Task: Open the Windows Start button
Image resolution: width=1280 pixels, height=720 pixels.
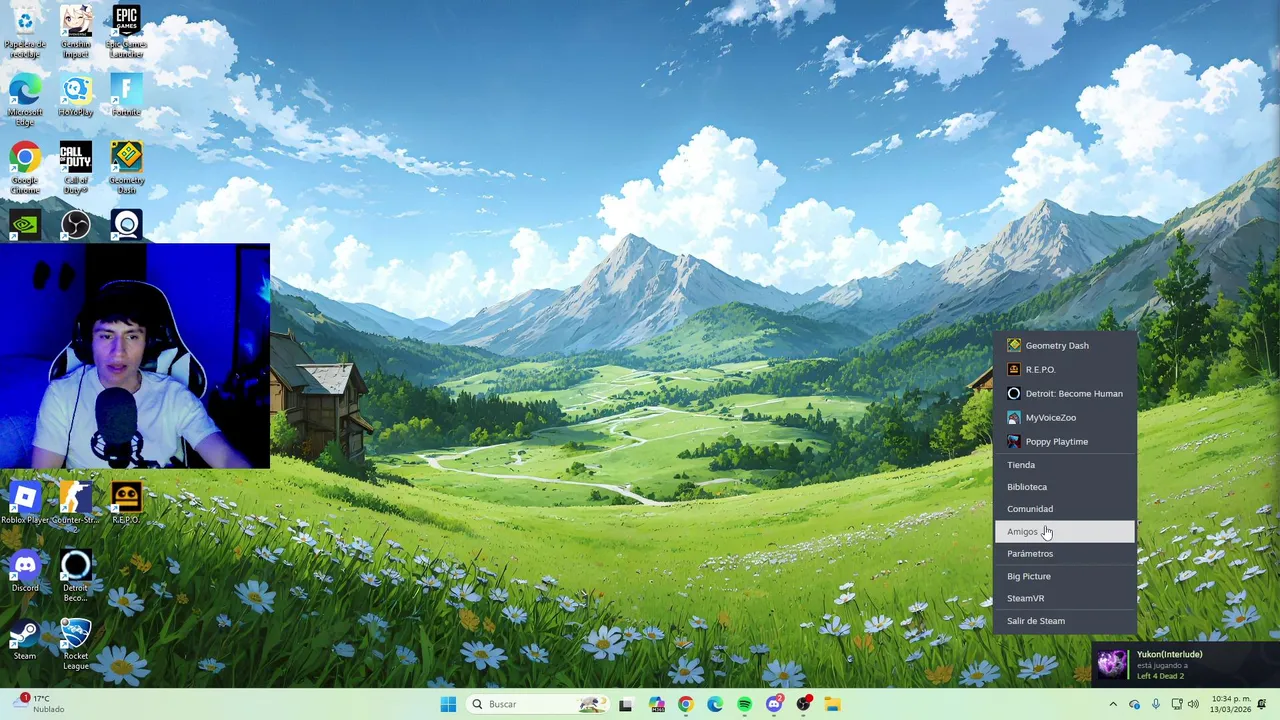Action: [x=448, y=704]
